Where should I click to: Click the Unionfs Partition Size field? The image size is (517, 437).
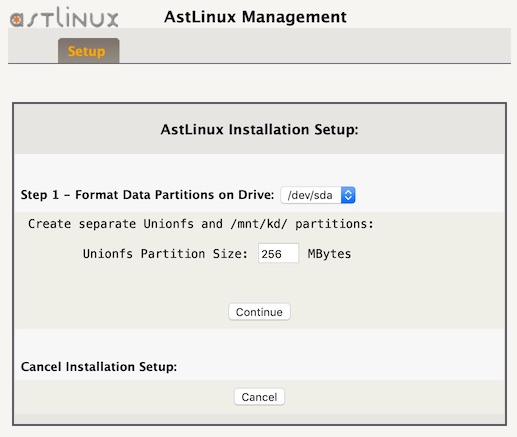[278, 253]
